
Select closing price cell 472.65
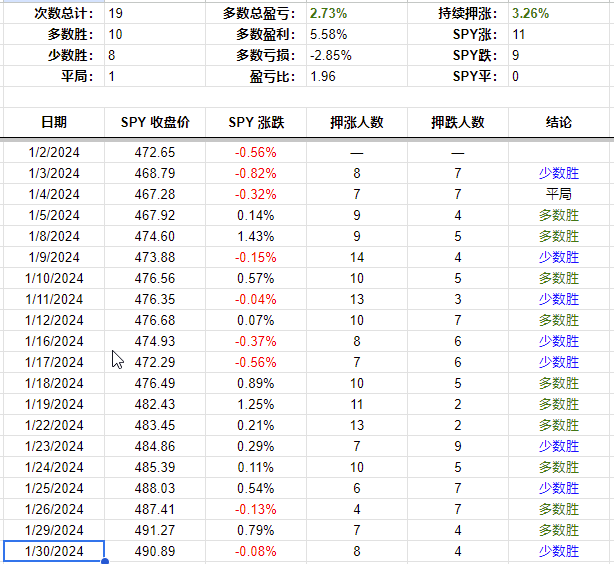155,152
